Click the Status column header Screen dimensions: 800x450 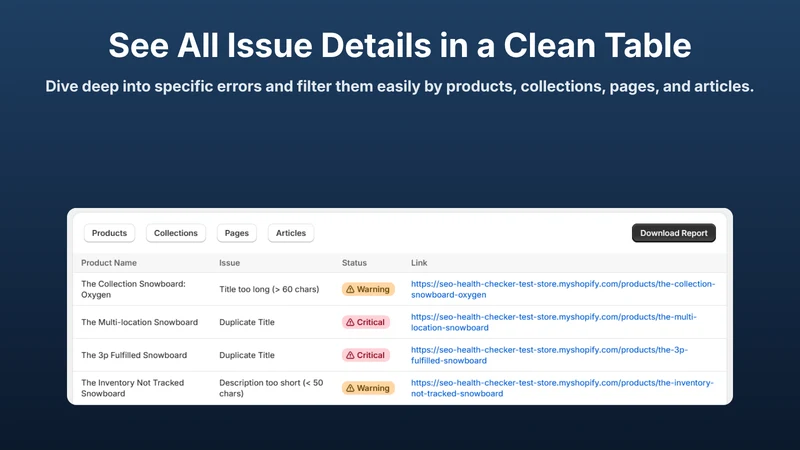[354, 263]
